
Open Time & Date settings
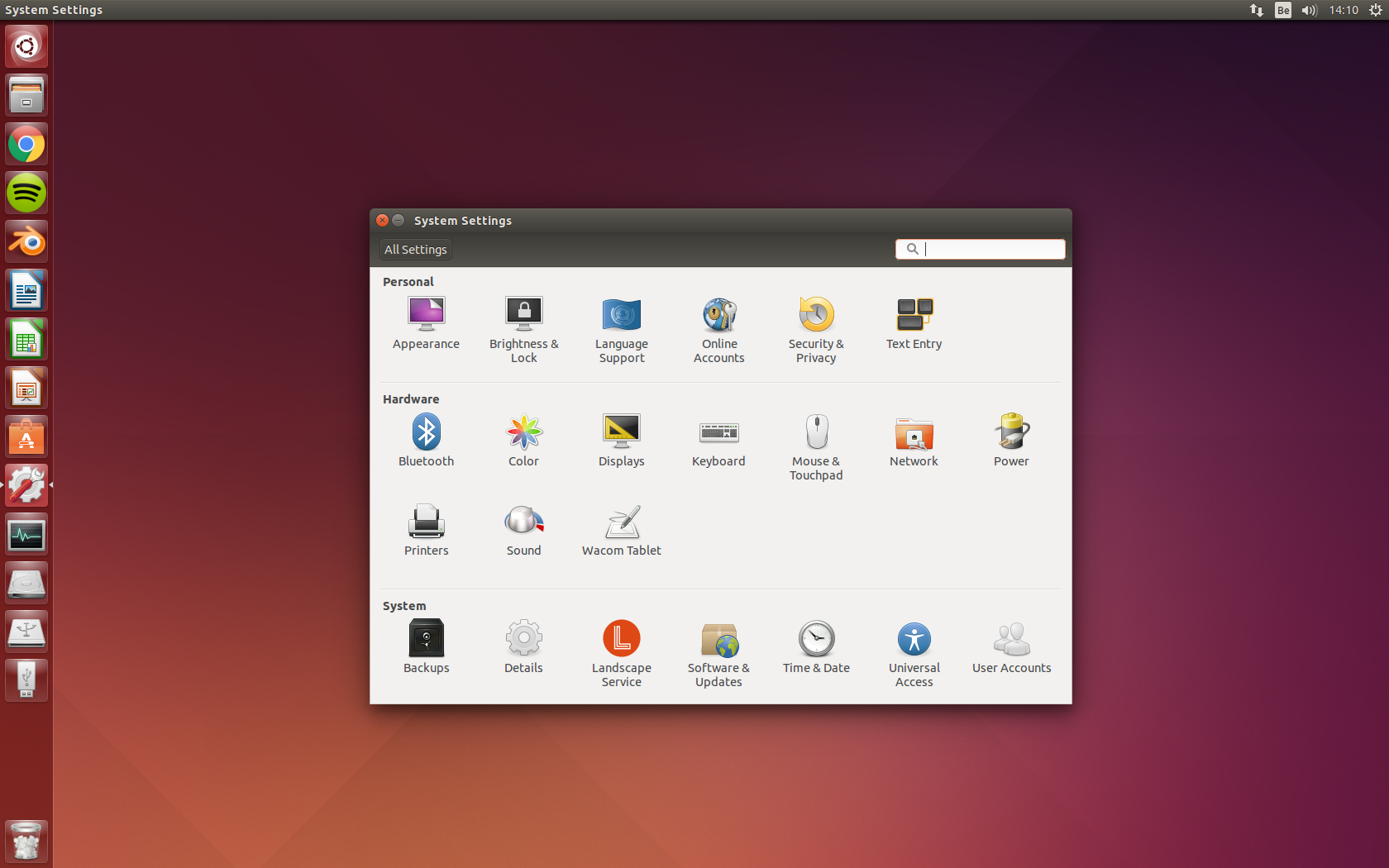(x=816, y=647)
